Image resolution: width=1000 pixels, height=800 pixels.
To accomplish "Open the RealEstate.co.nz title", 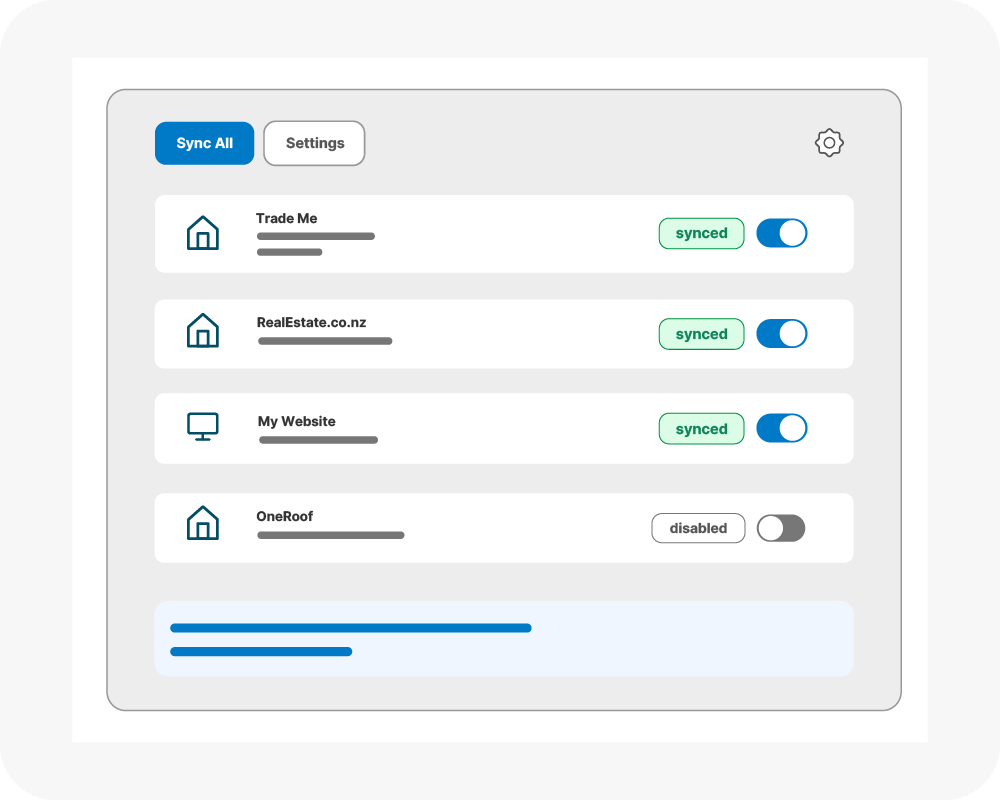I will tap(311, 322).
